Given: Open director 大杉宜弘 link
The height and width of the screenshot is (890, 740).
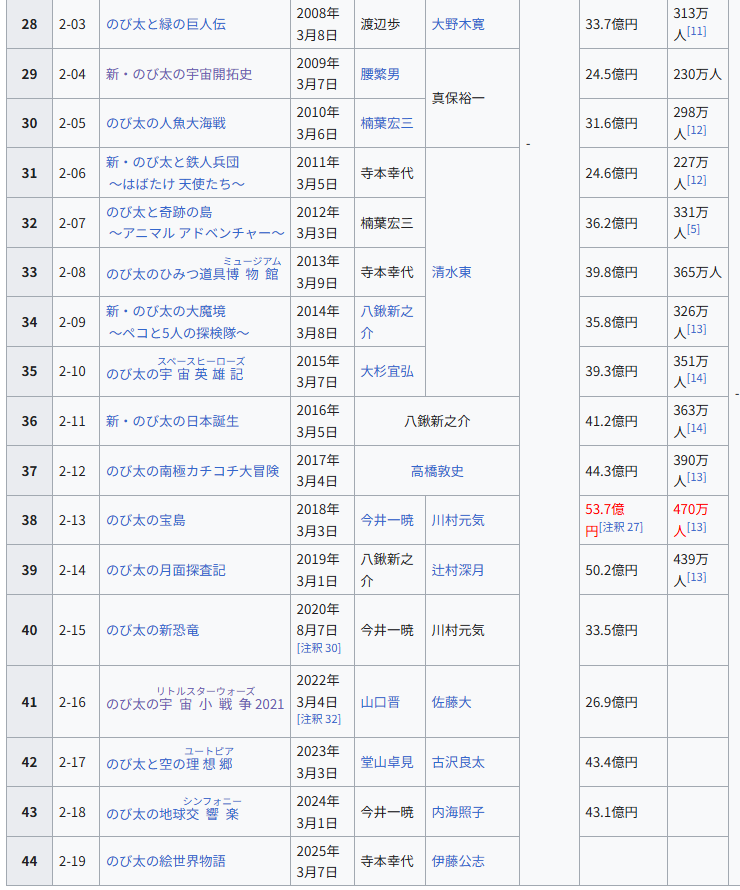Looking at the screenshot, I should 387,371.
